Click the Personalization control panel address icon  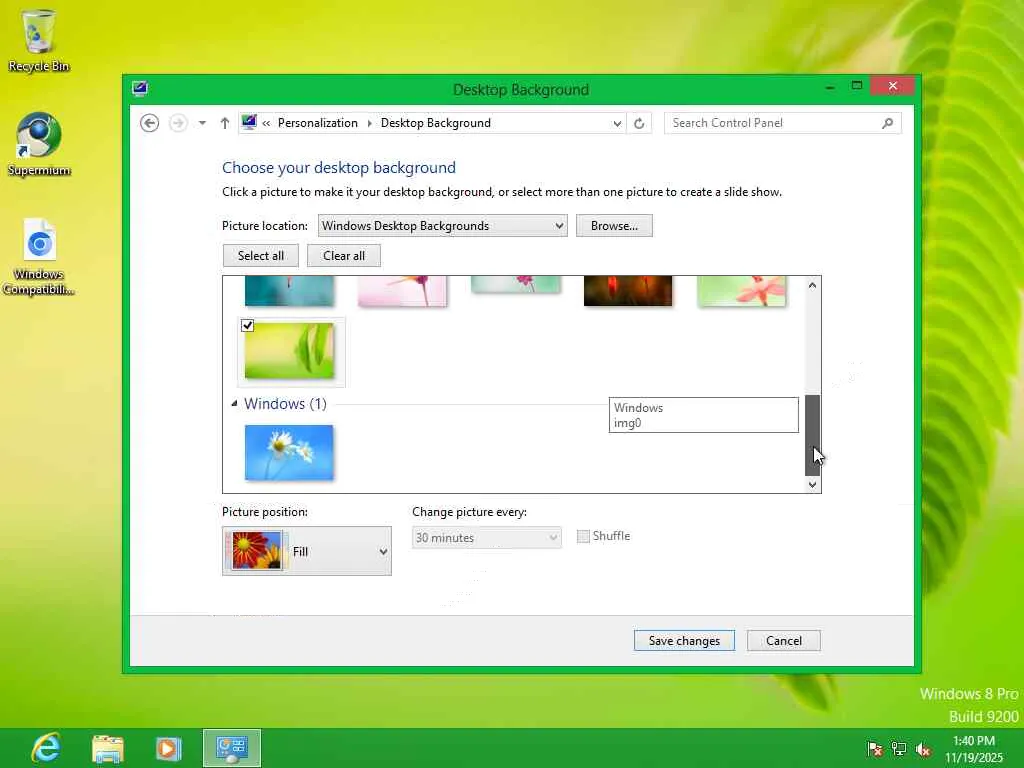249,122
